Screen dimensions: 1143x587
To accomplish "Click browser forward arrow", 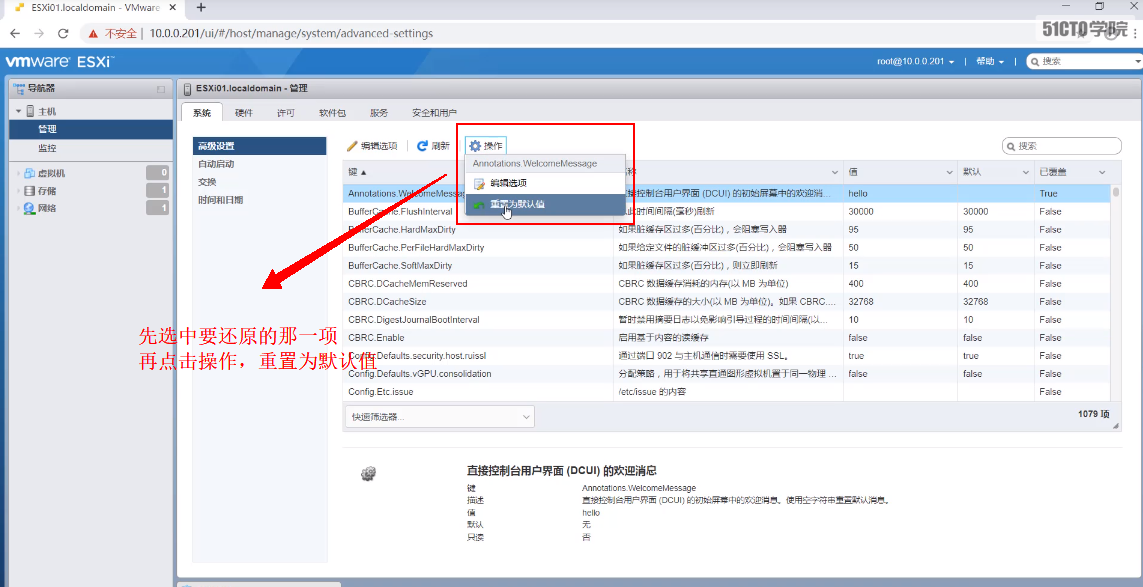I will (39, 34).
